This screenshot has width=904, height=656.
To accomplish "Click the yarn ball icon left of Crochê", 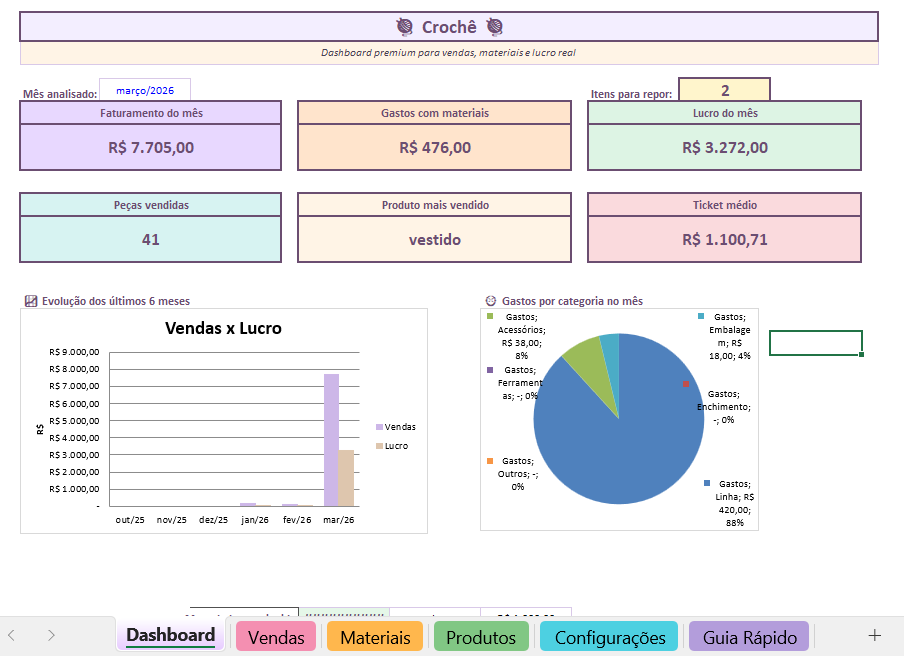I will [405, 27].
